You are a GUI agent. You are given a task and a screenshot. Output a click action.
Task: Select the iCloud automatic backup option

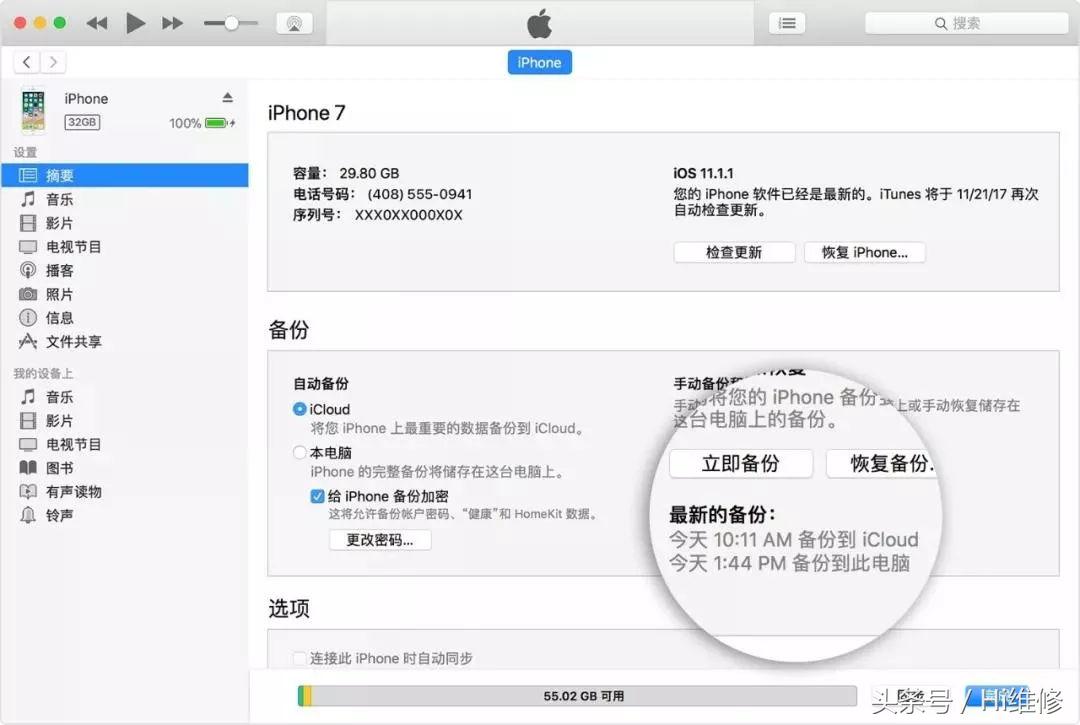tap(302, 409)
